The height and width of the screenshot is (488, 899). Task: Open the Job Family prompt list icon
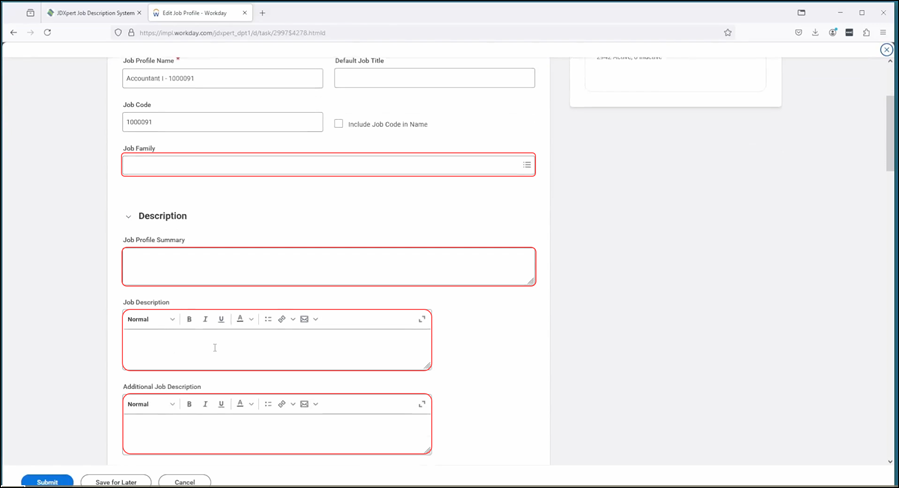(x=527, y=165)
